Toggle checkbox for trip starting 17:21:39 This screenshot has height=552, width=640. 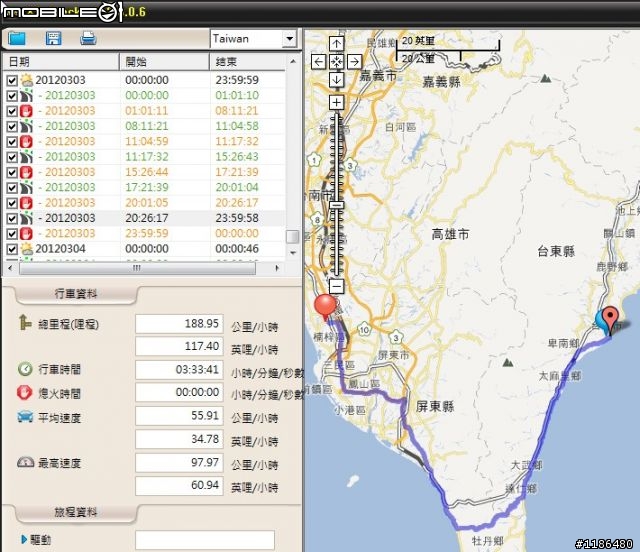click(x=12, y=187)
